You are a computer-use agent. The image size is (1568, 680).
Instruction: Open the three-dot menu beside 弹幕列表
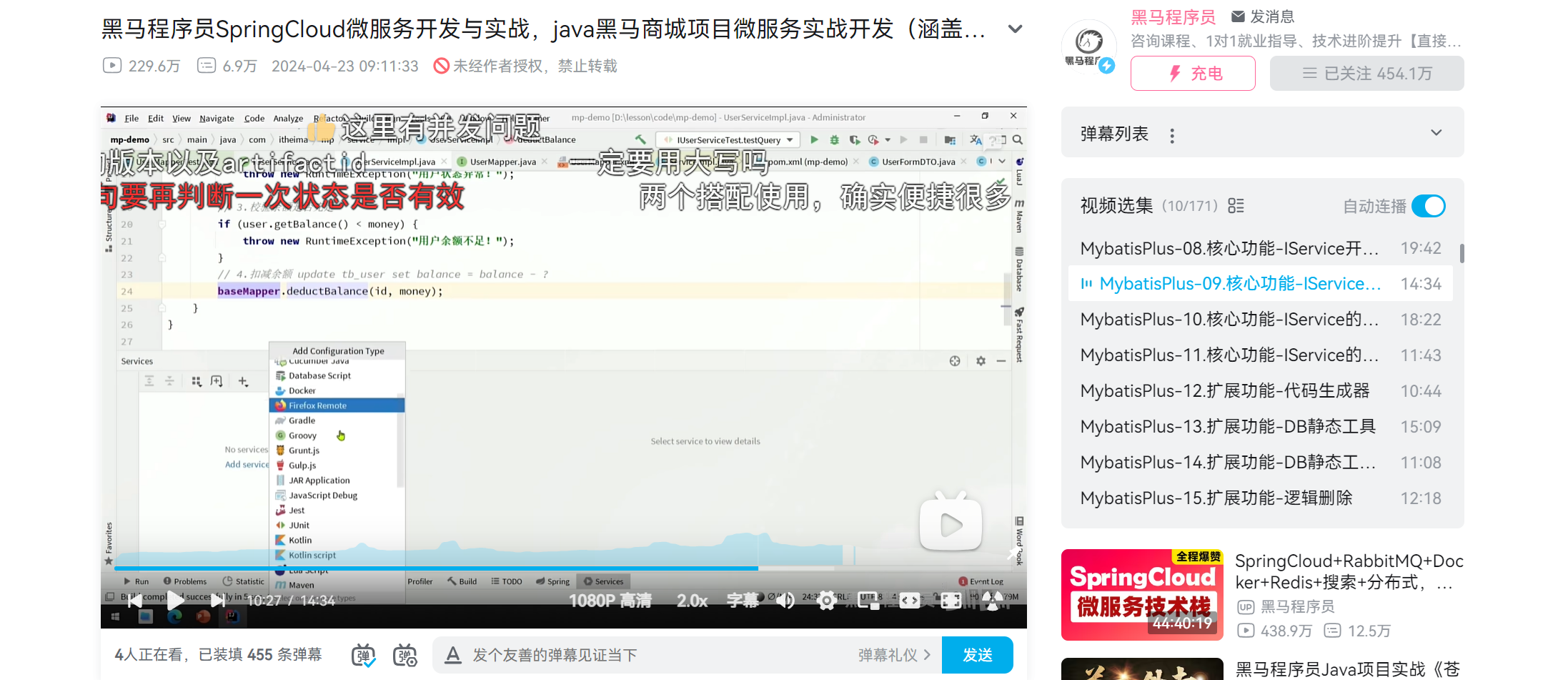1172,136
